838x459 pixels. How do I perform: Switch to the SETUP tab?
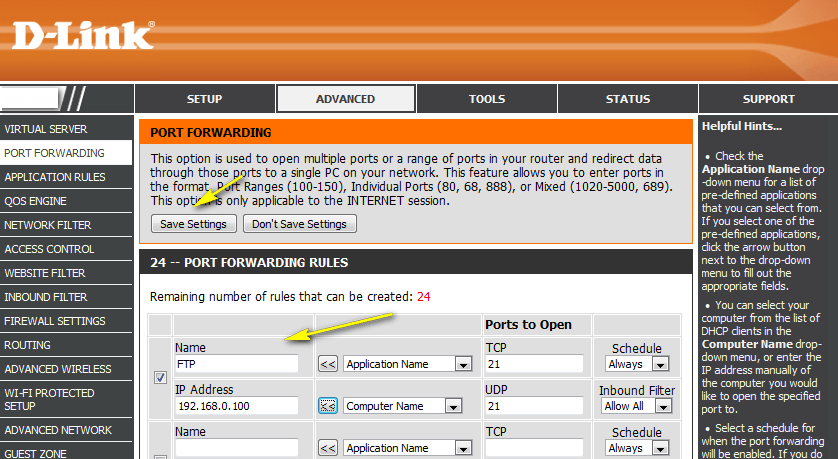205,99
